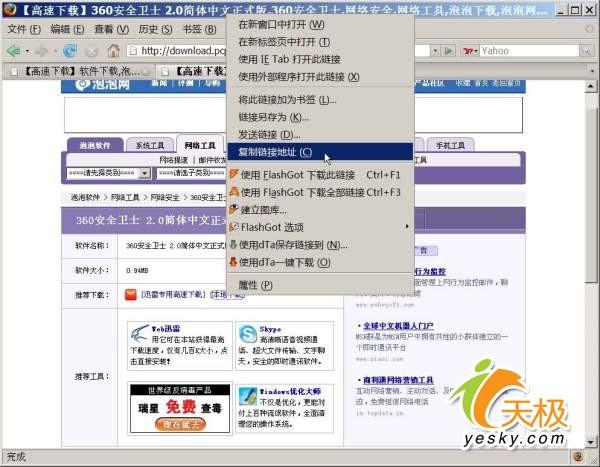Screen dimensions: 600x467
Task: Select 使用dTa保存链接到 (N)...
Action: click(320, 245)
